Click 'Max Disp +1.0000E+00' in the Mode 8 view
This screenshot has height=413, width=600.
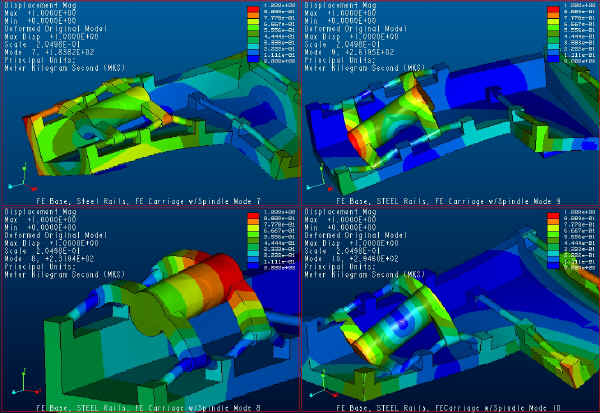coord(52,243)
